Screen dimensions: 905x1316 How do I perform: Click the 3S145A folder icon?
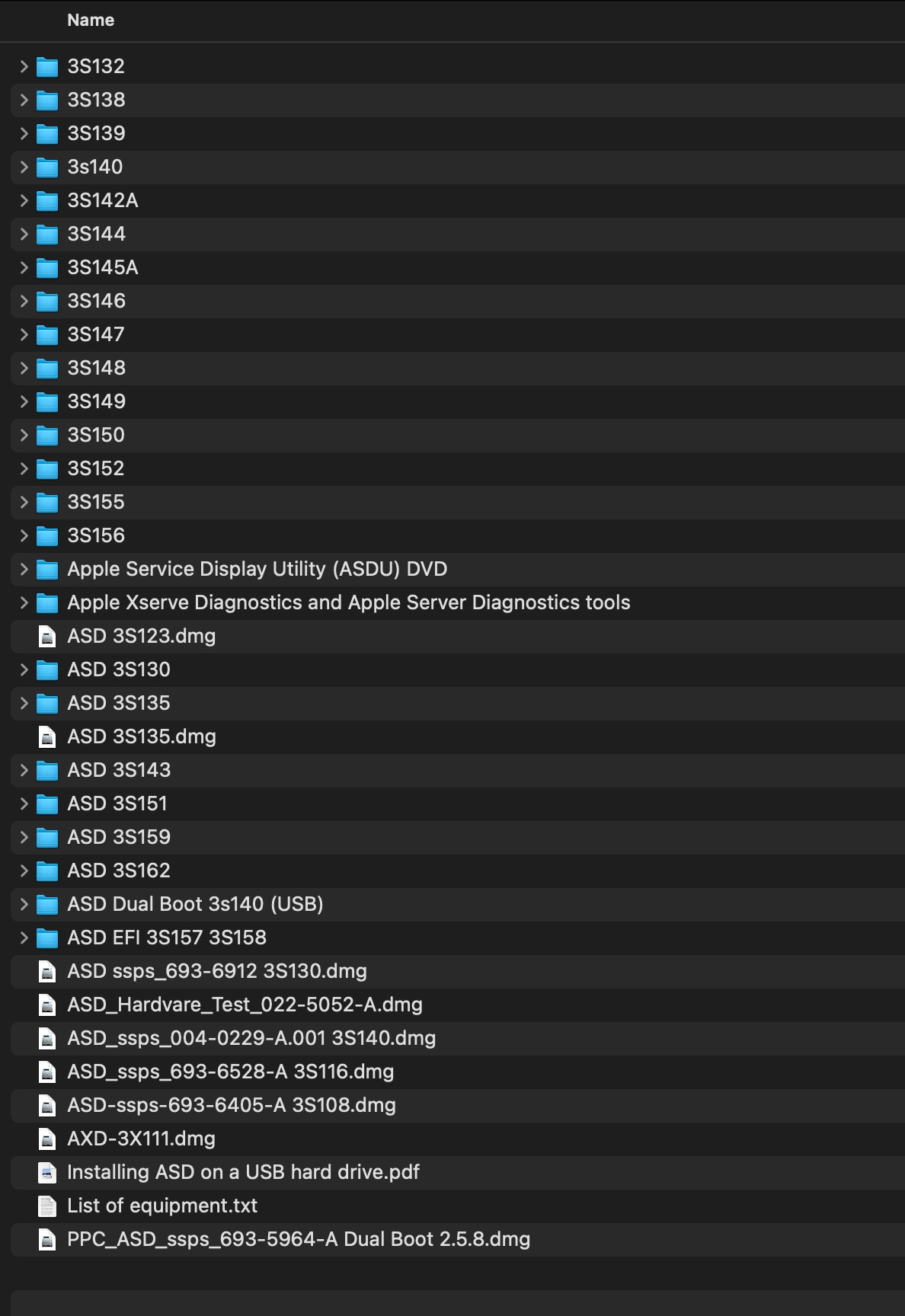pyautogui.click(x=47, y=268)
